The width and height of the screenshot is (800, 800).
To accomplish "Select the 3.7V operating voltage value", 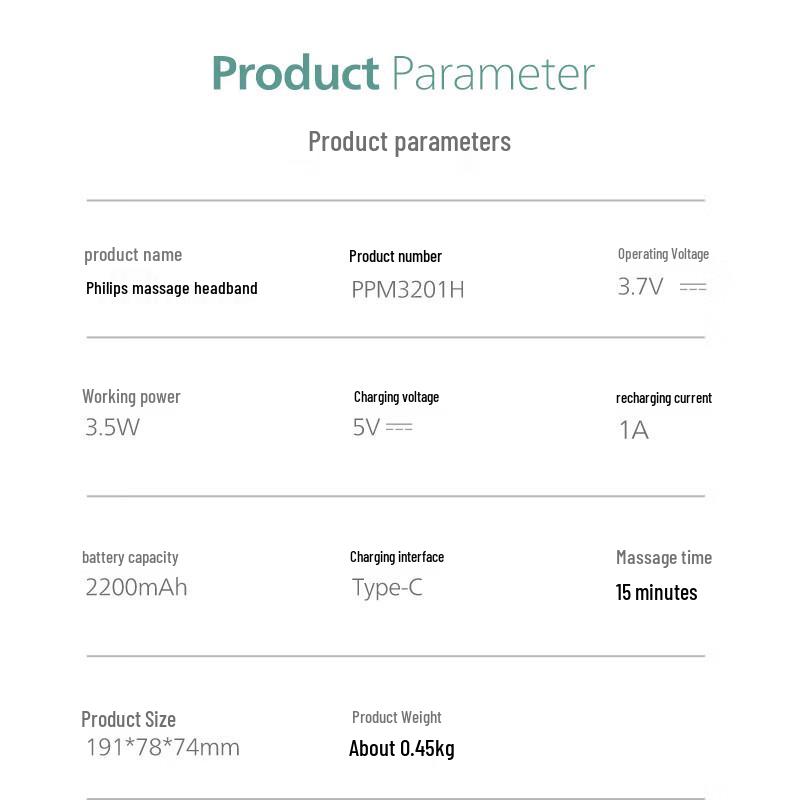I will point(640,287).
